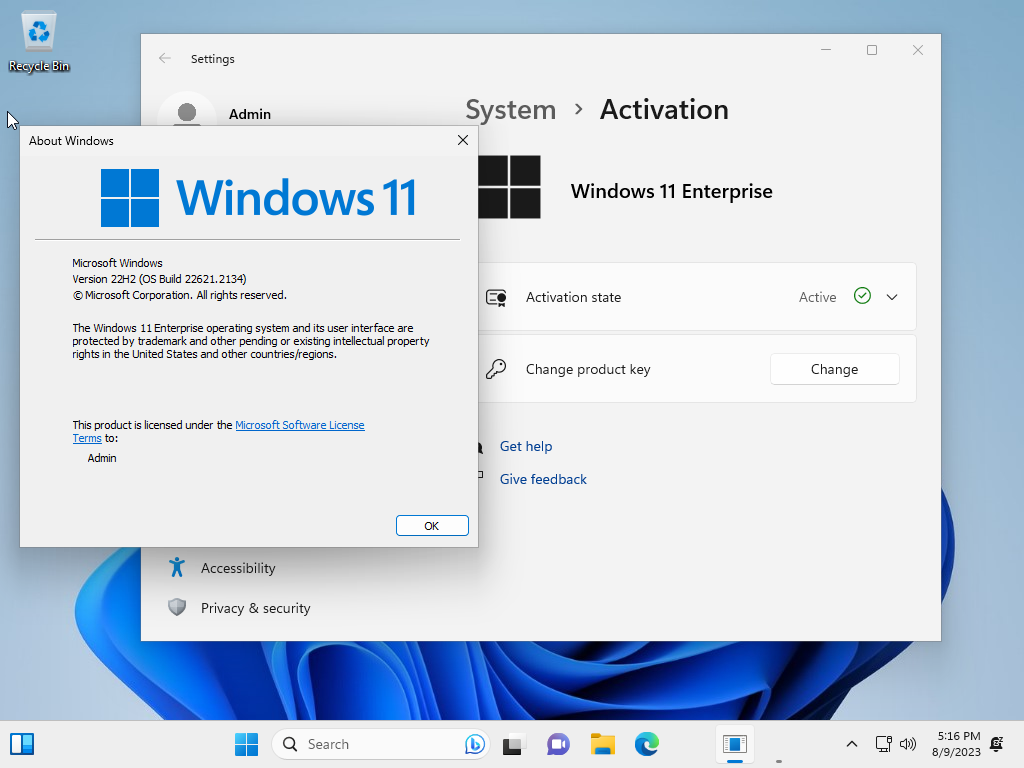Go back using Settings back arrow
The width and height of the screenshot is (1024, 768).
tap(165, 58)
